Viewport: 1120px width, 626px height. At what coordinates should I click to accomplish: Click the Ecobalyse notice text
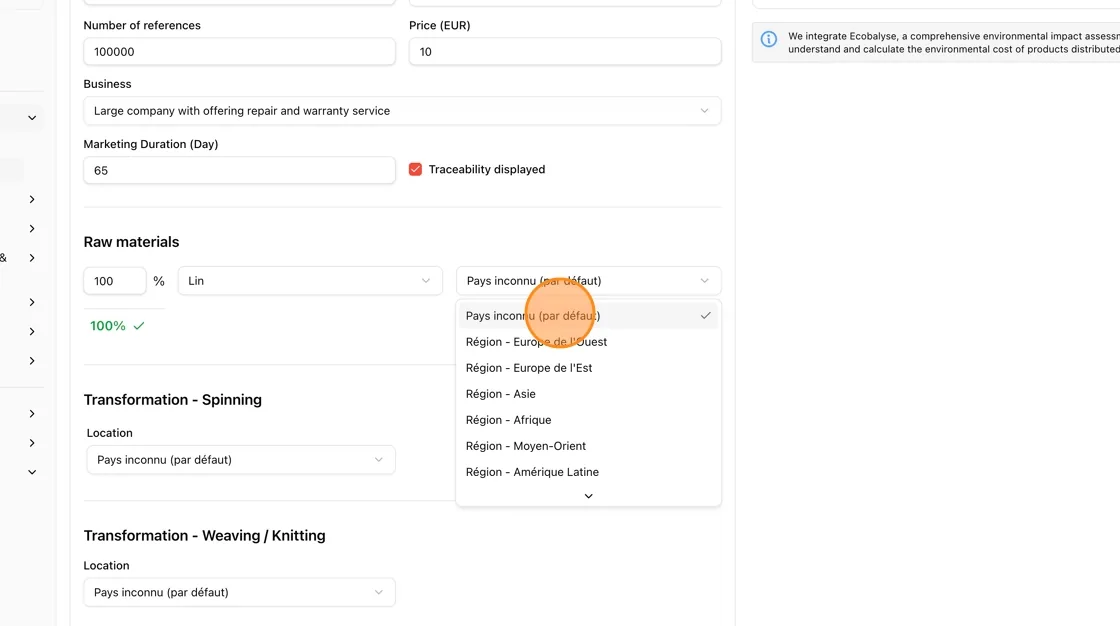(954, 43)
